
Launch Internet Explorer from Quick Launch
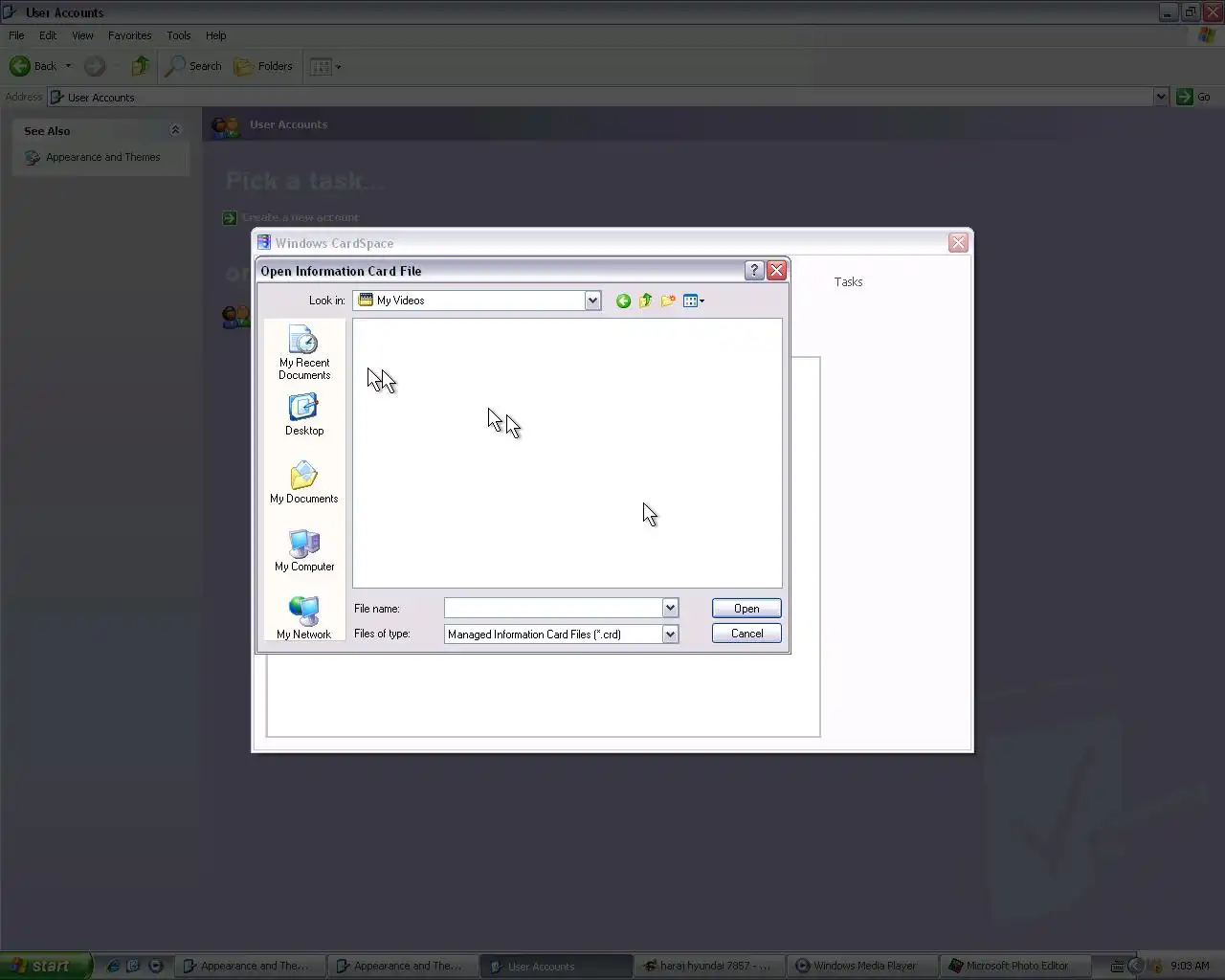point(113,966)
